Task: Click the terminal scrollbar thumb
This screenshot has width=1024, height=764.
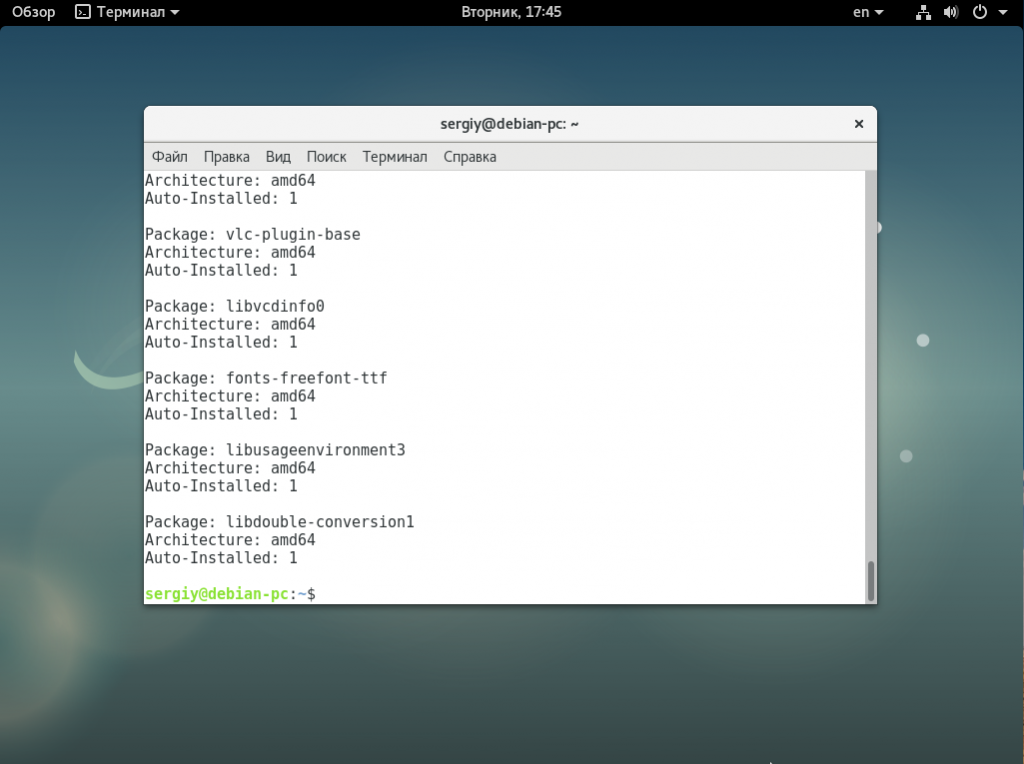Action: pyautogui.click(x=871, y=581)
